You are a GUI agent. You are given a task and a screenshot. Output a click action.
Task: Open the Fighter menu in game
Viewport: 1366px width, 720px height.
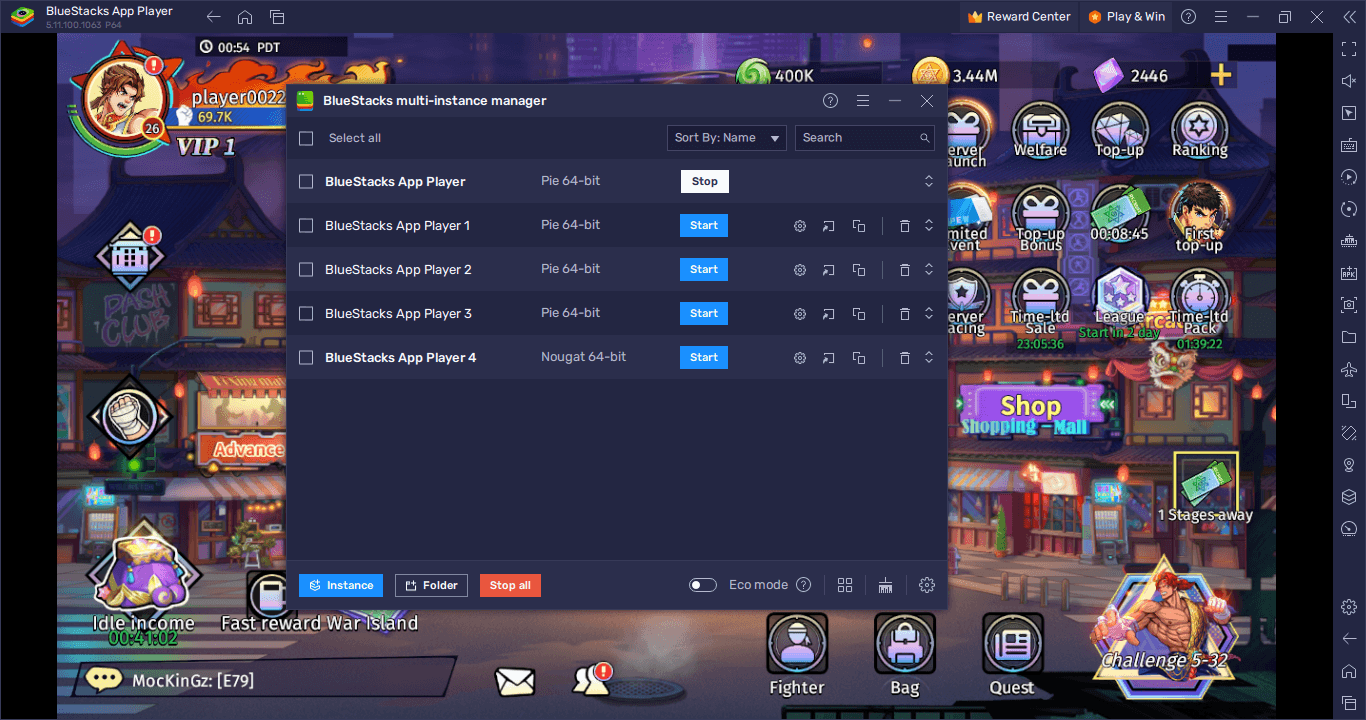tap(797, 655)
